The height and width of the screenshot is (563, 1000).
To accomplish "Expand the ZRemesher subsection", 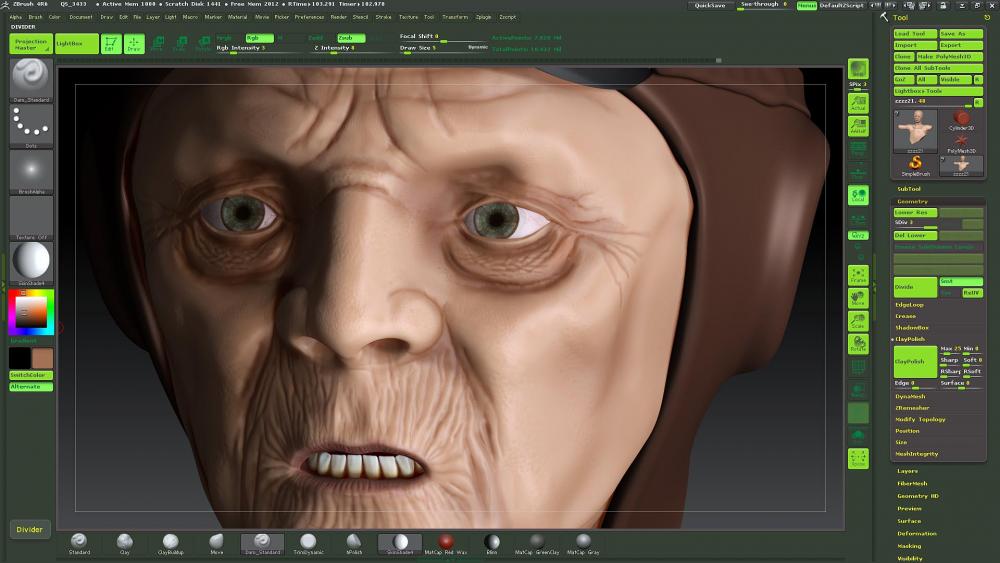I will point(912,407).
